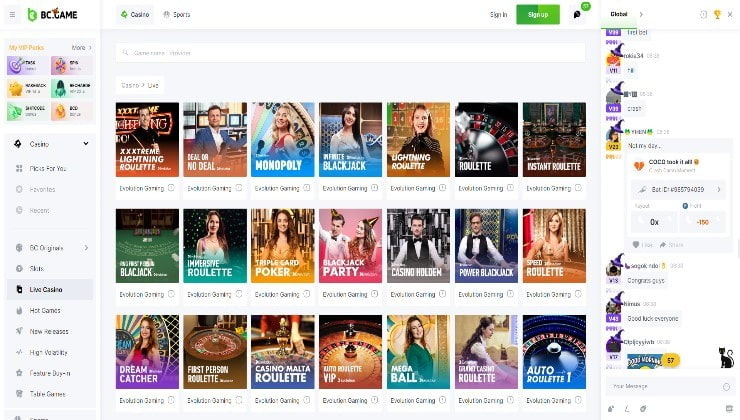
Task: Open Infinite Blackjack game
Action: pyautogui.click(x=351, y=140)
